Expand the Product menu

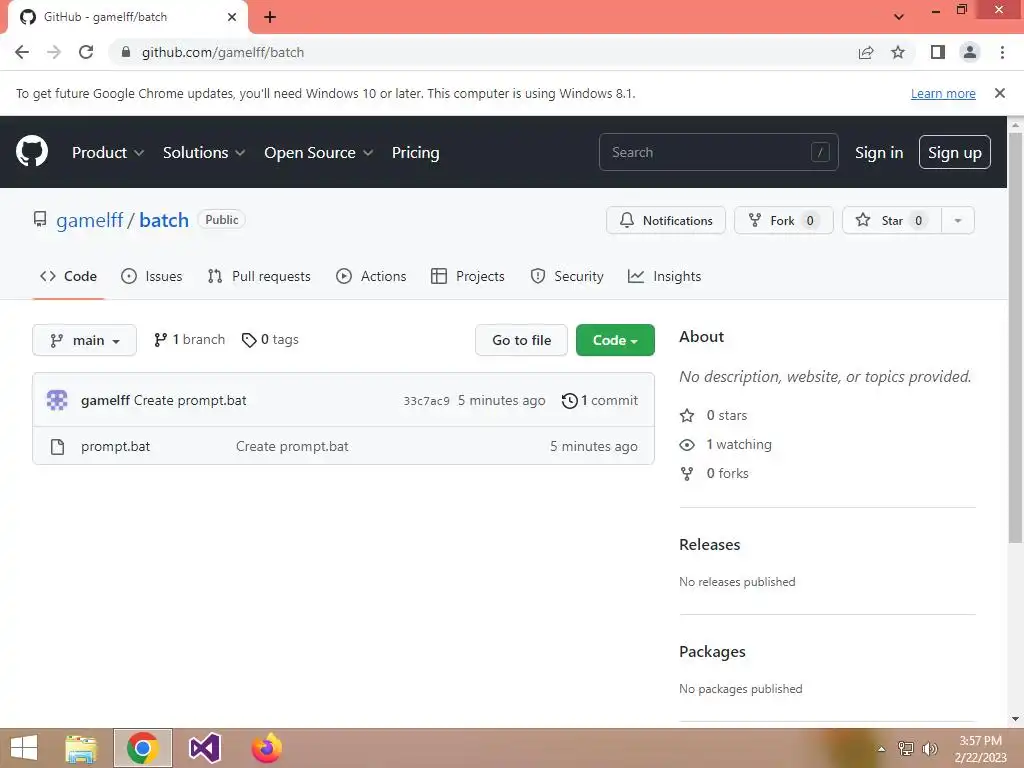(108, 152)
